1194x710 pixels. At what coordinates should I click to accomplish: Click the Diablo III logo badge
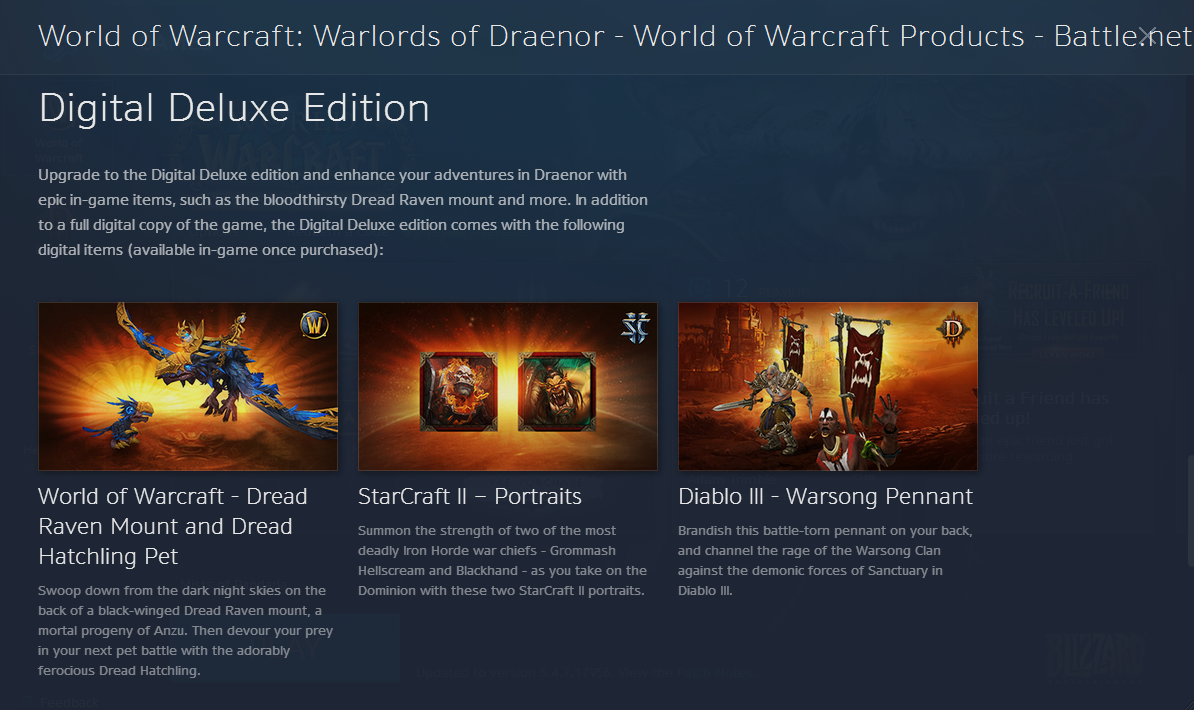click(x=953, y=330)
